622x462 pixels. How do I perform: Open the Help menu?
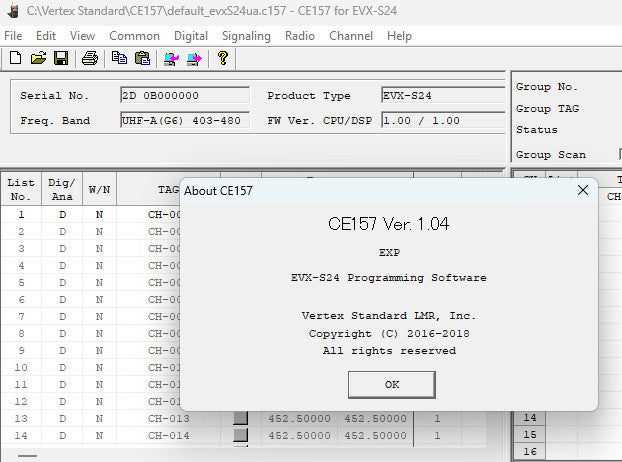pyautogui.click(x=399, y=36)
